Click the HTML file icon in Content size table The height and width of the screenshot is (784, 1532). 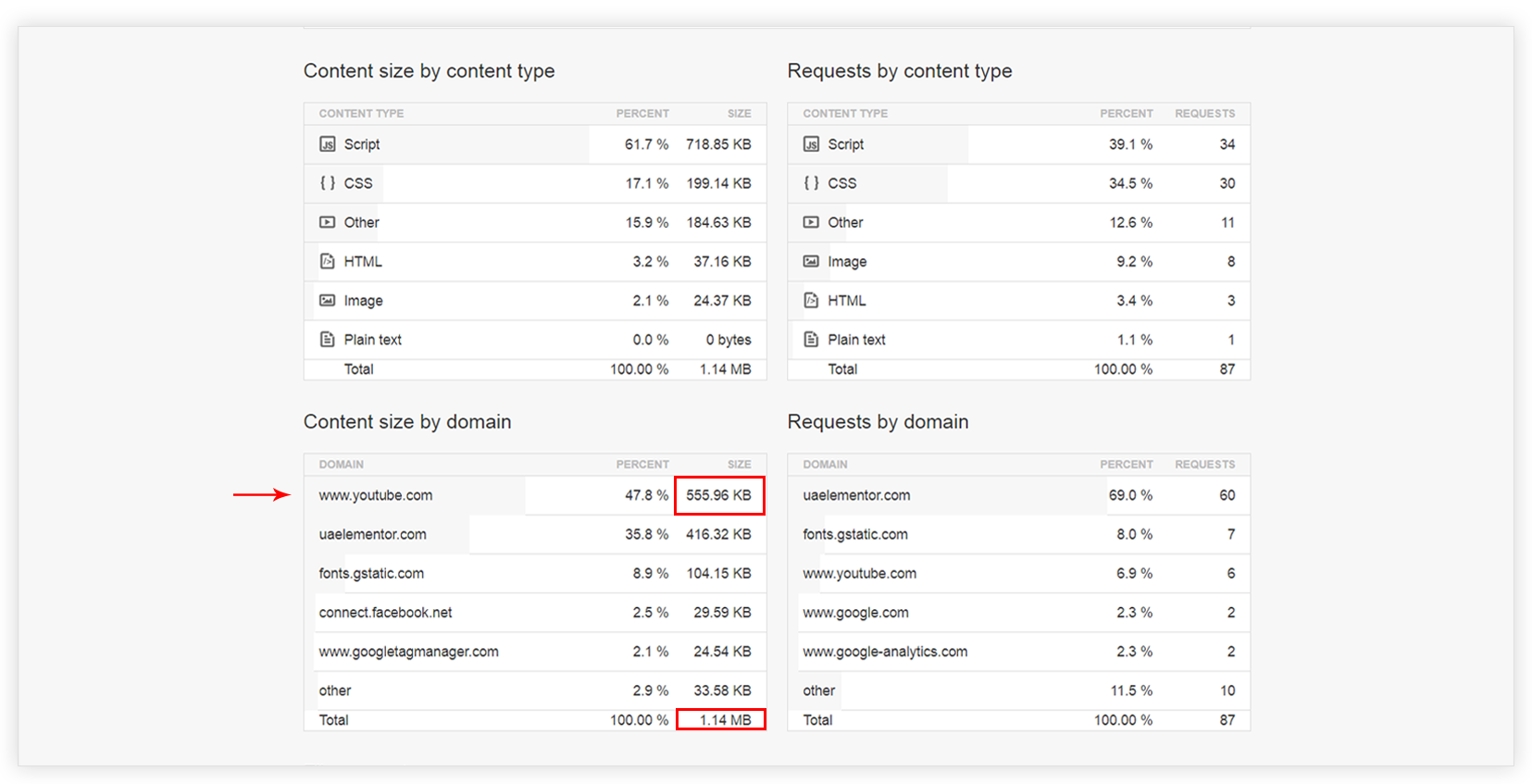click(327, 262)
